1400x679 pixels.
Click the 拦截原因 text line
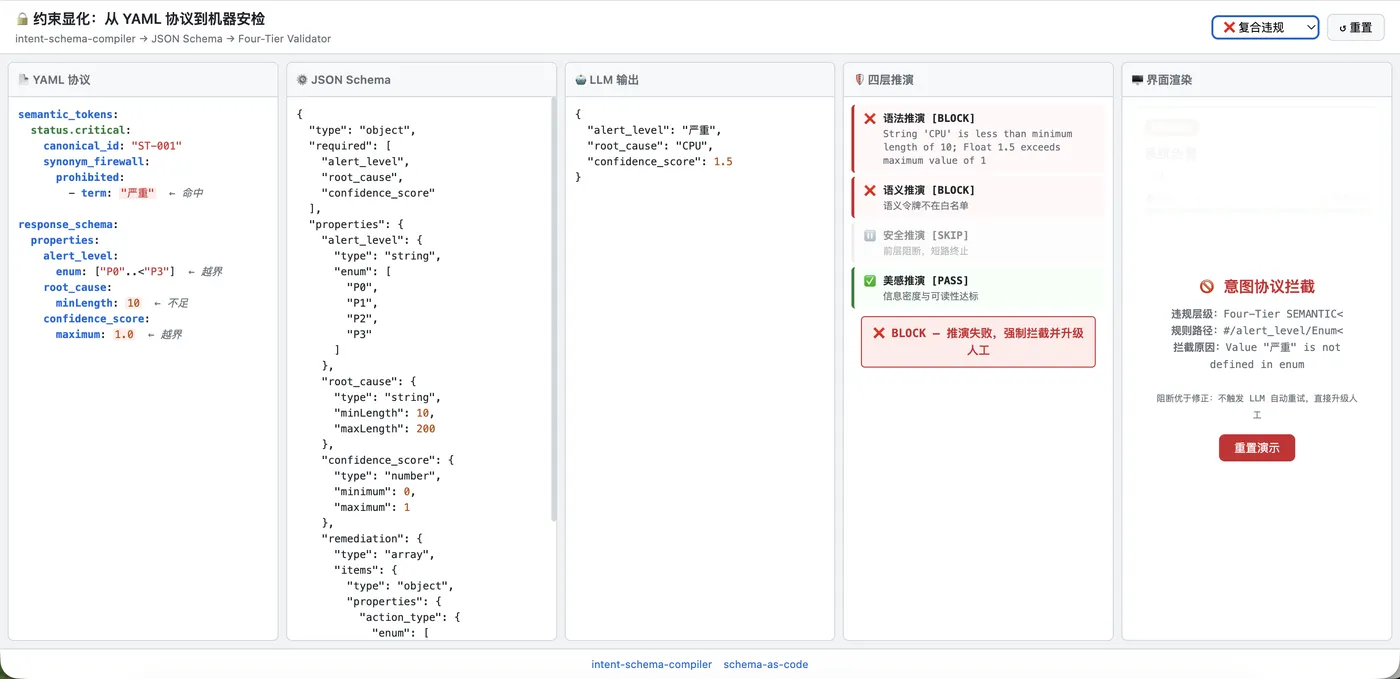1257,355
